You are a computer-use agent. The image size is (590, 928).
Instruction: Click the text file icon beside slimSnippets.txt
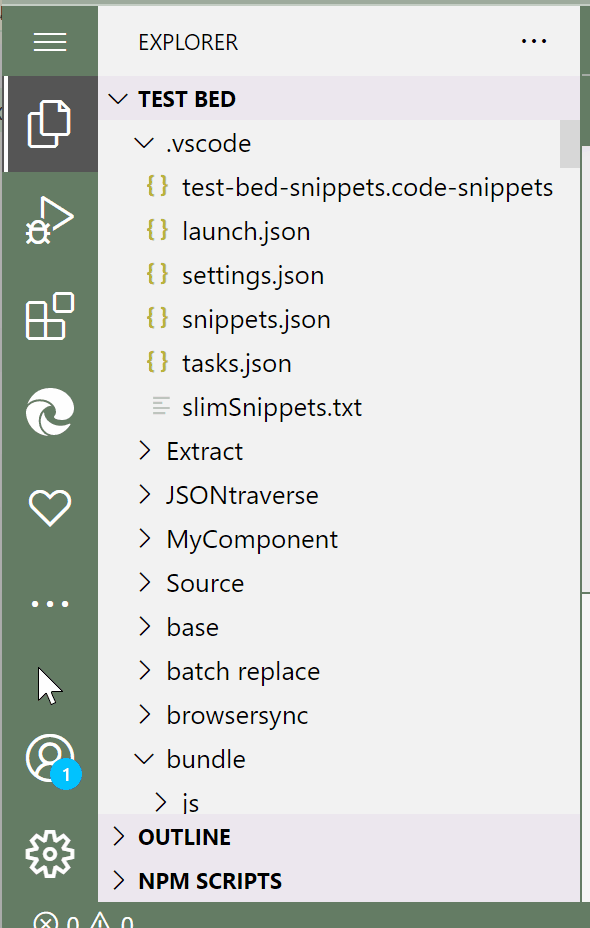pos(161,407)
